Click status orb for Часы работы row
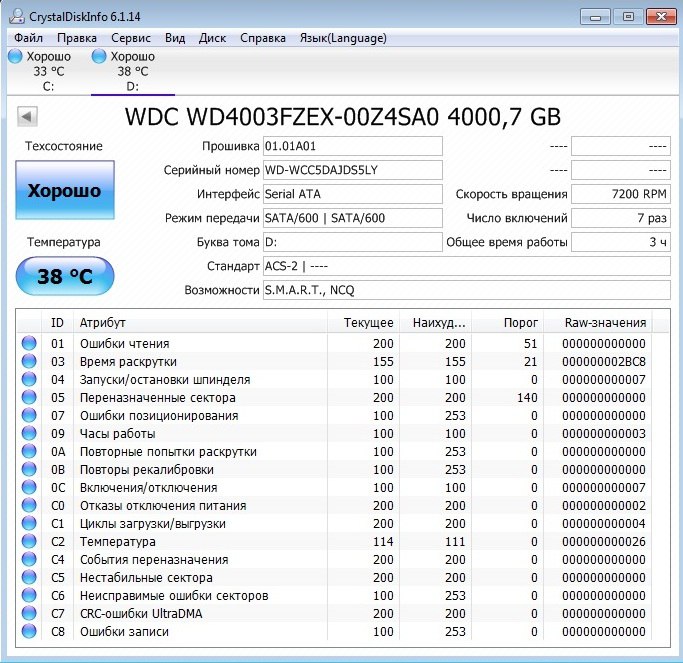 point(28,434)
